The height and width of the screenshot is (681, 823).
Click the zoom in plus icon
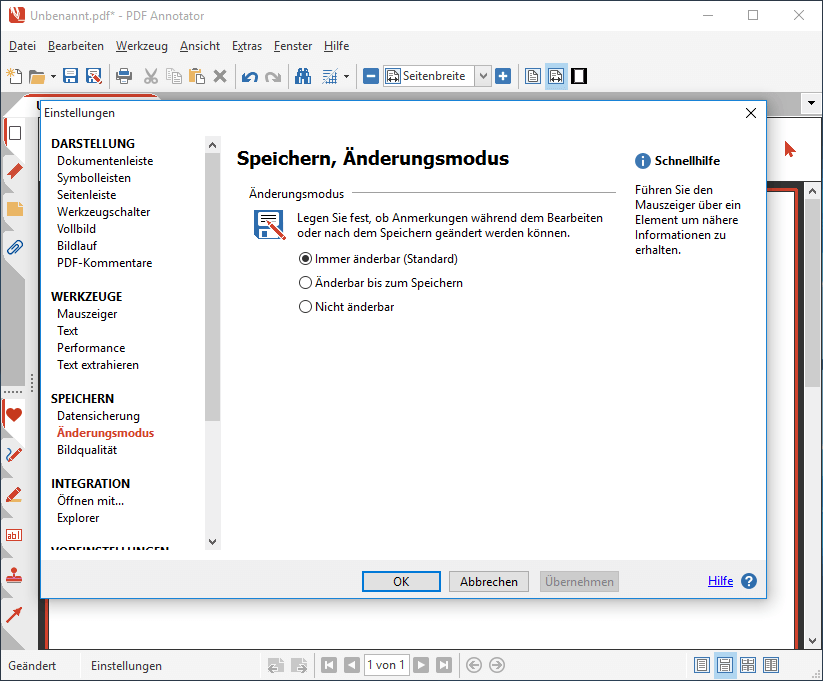[x=503, y=76]
